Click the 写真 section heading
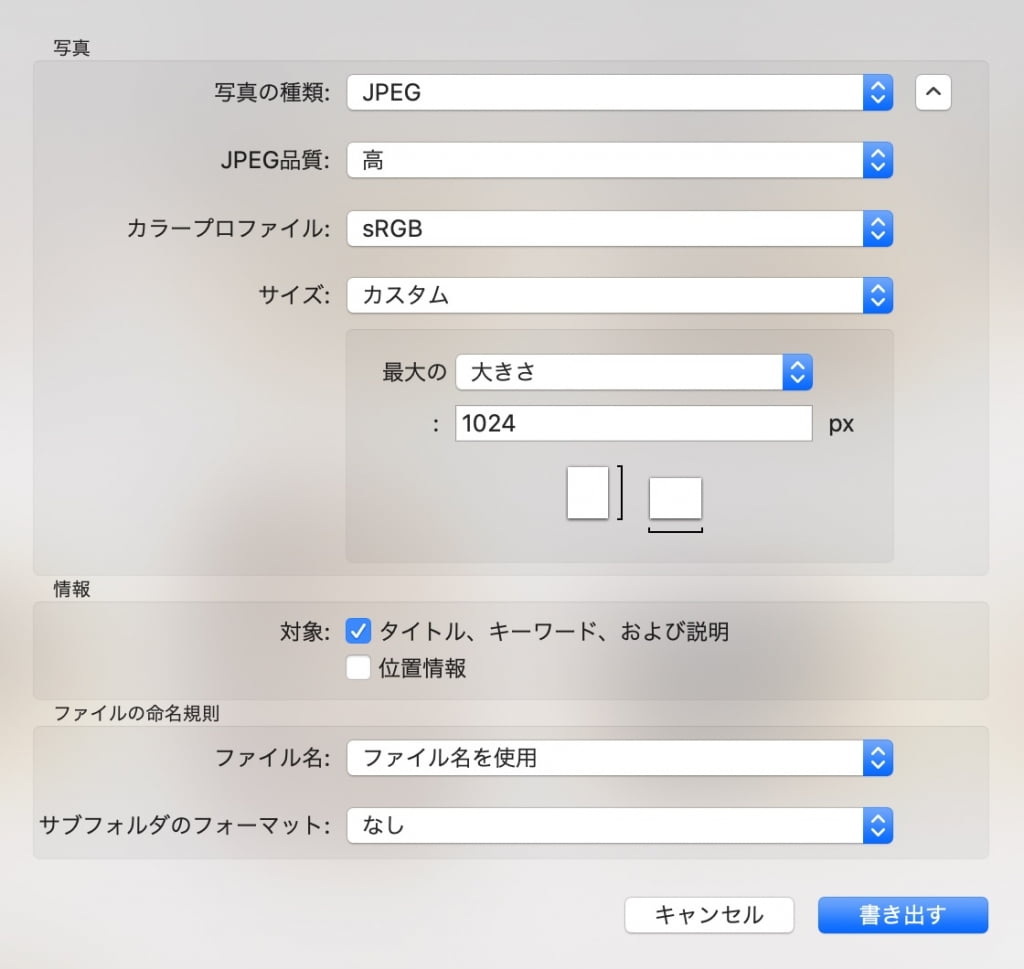Screen dimensions: 1024x969 tap(72, 48)
